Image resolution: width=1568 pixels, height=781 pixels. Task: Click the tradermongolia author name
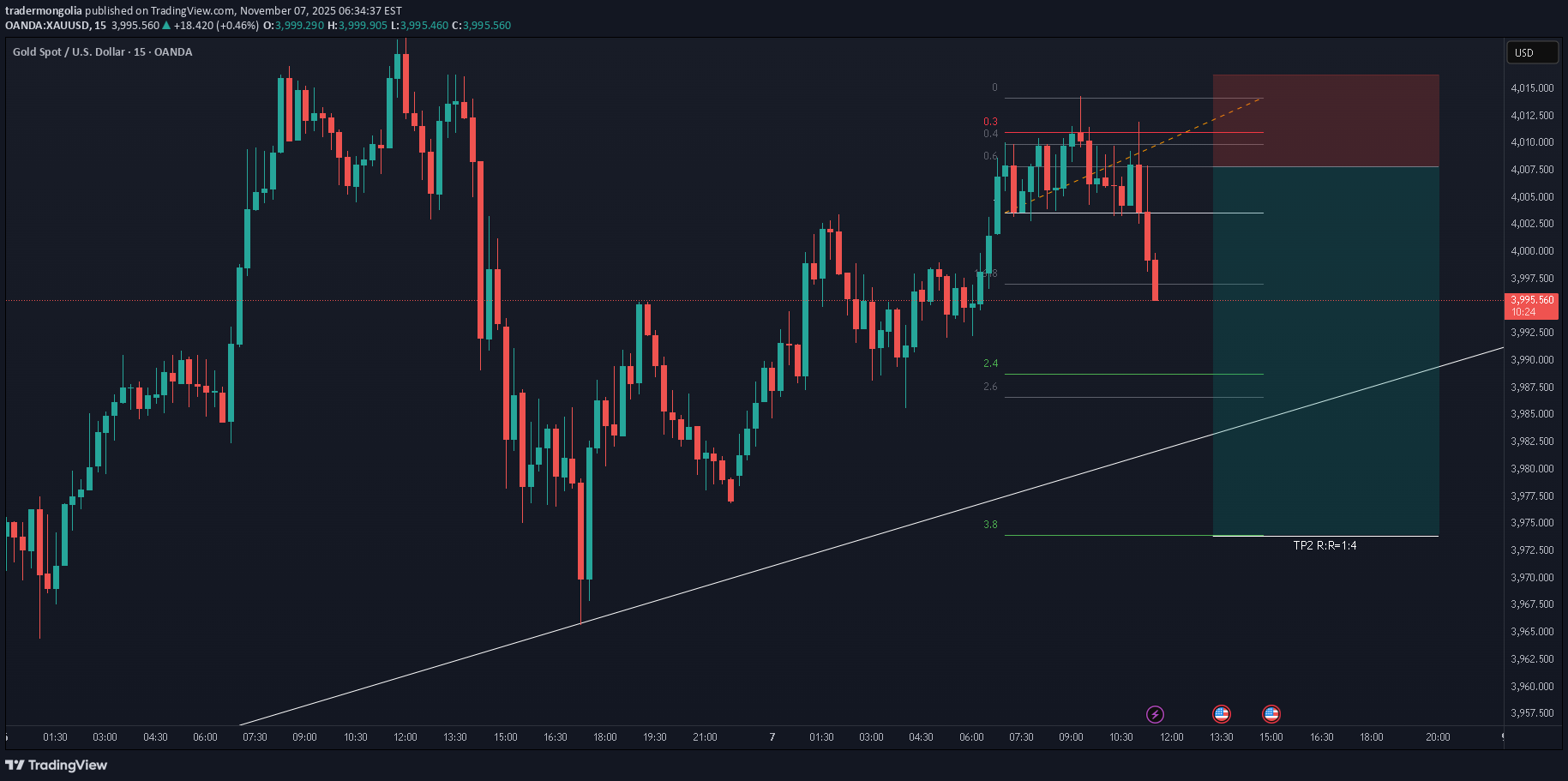(44, 11)
